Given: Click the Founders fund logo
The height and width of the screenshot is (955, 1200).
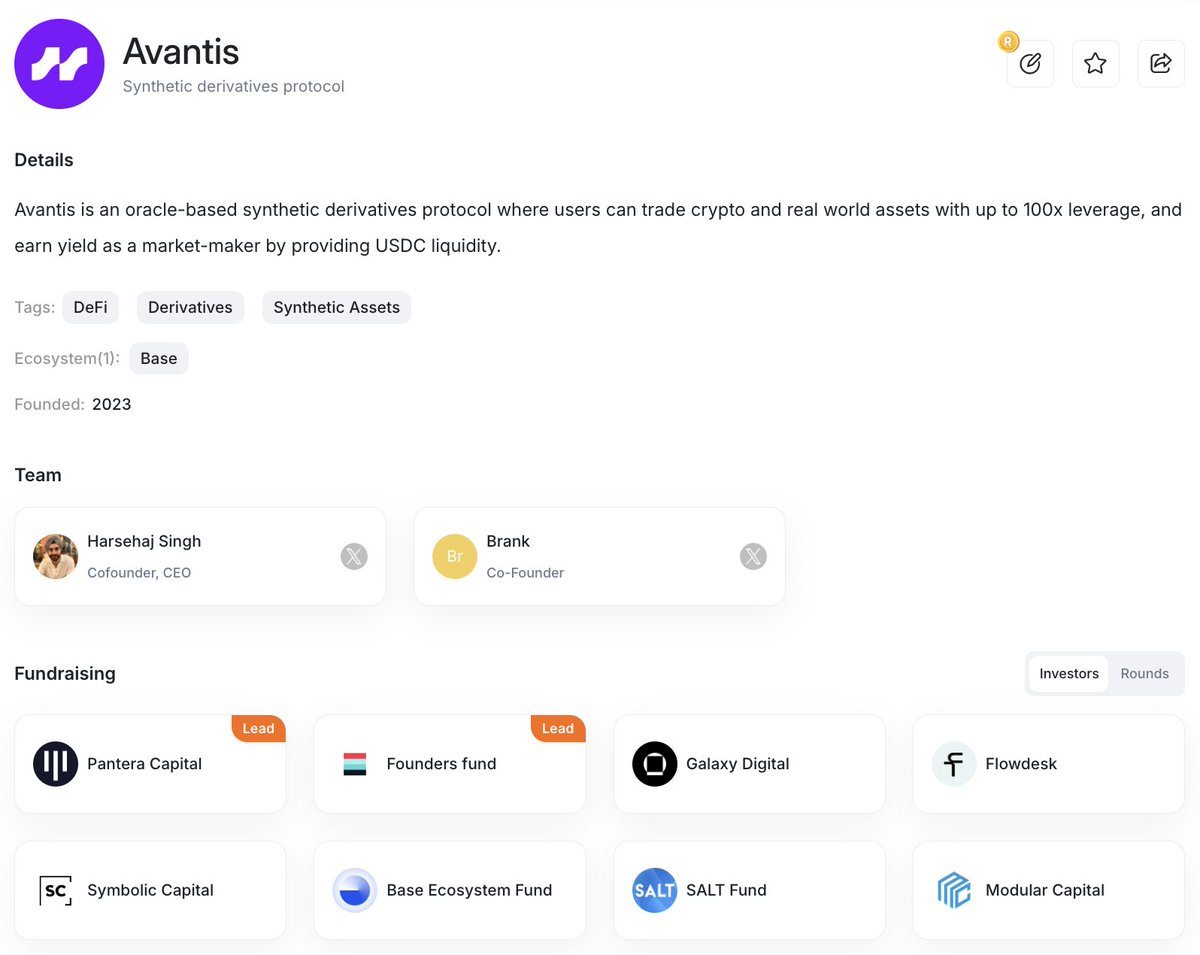Looking at the screenshot, I should 355,764.
